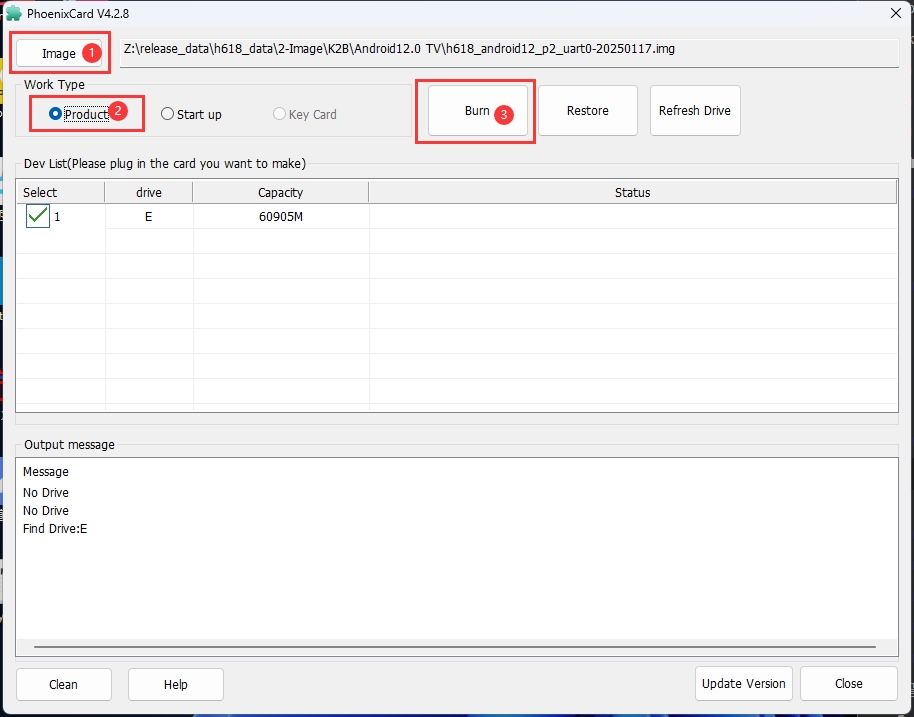The height and width of the screenshot is (717, 914).
Task: Choose the Start up work type option
Action: (168, 114)
